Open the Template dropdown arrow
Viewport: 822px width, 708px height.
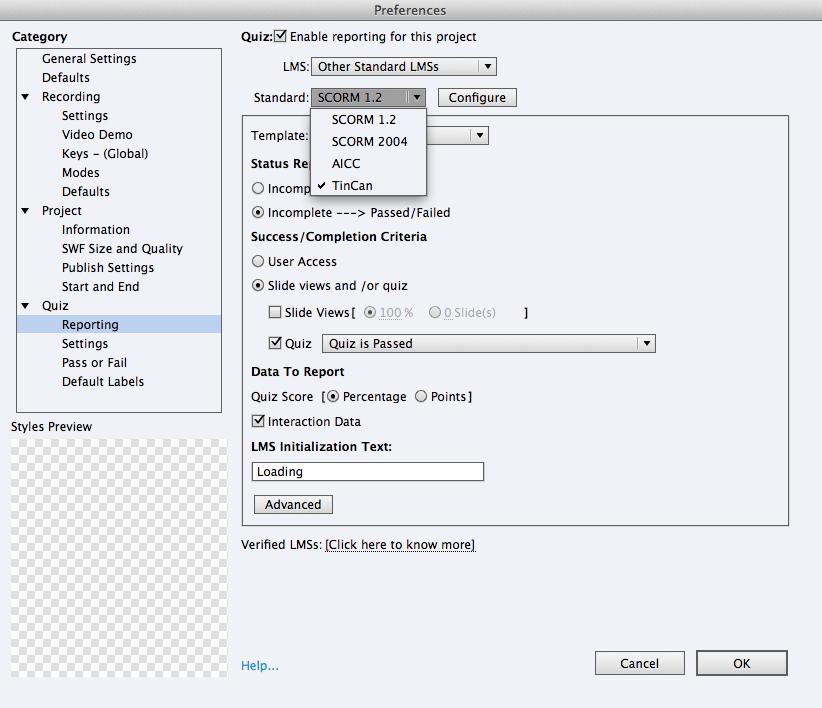coord(479,136)
